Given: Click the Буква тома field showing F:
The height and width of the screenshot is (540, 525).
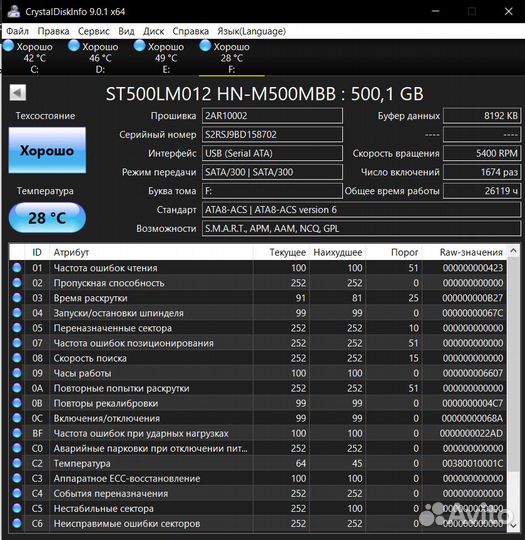Looking at the screenshot, I should click(x=272, y=191).
